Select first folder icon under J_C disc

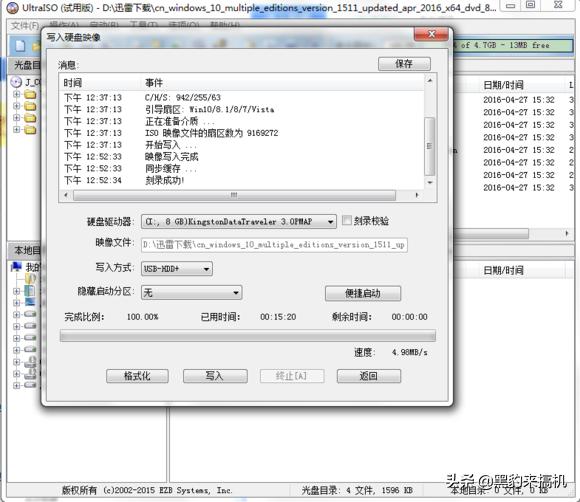point(30,94)
